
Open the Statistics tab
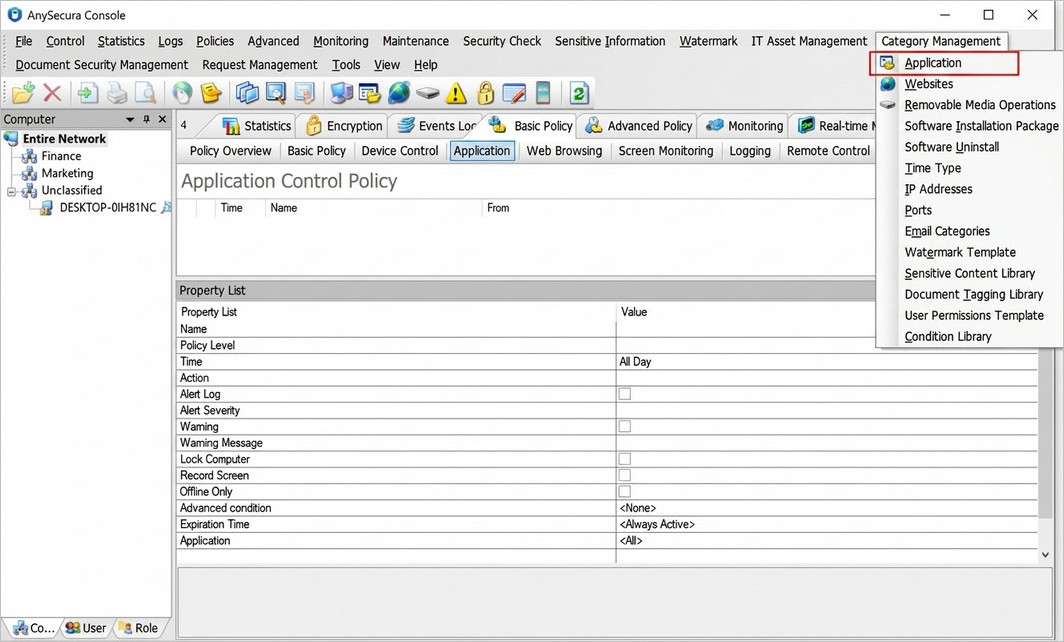click(257, 126)
